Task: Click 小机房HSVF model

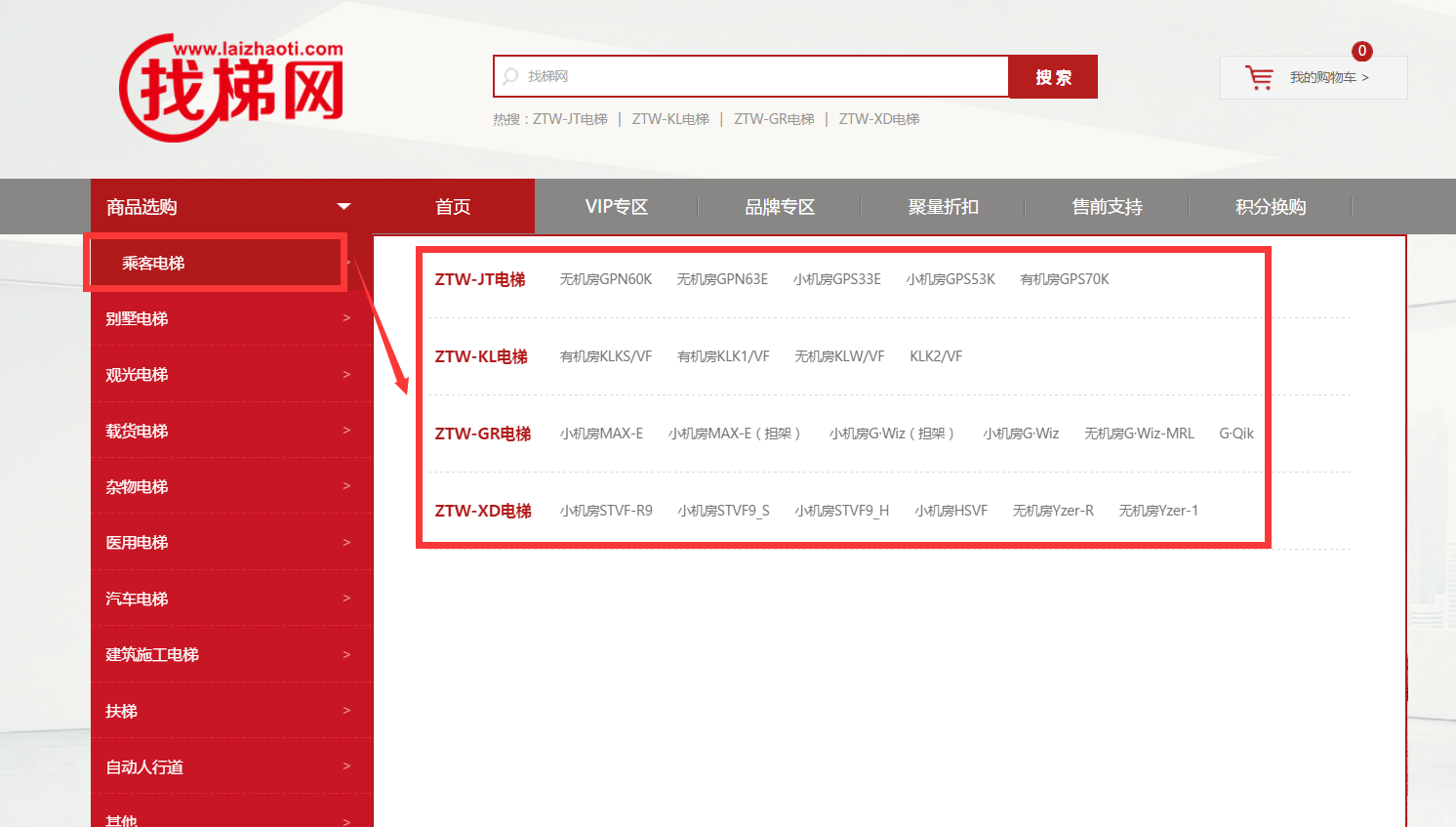Action: click(x=950, y=511)
